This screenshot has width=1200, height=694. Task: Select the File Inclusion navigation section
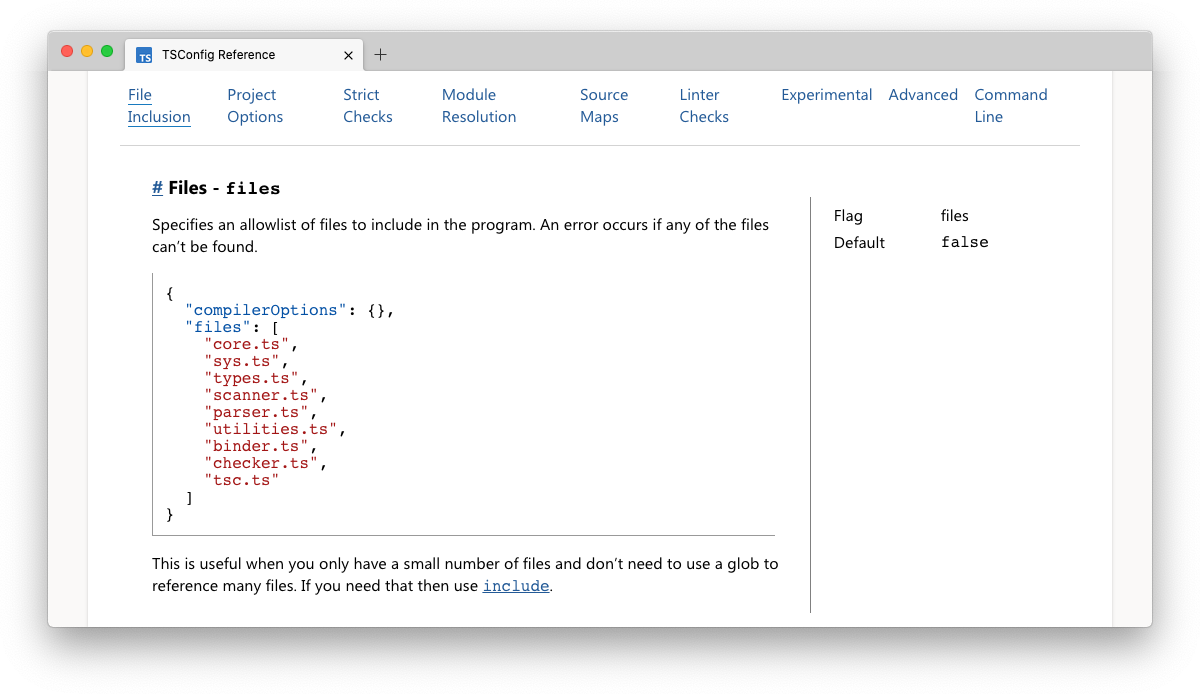[x=159, y=105]
